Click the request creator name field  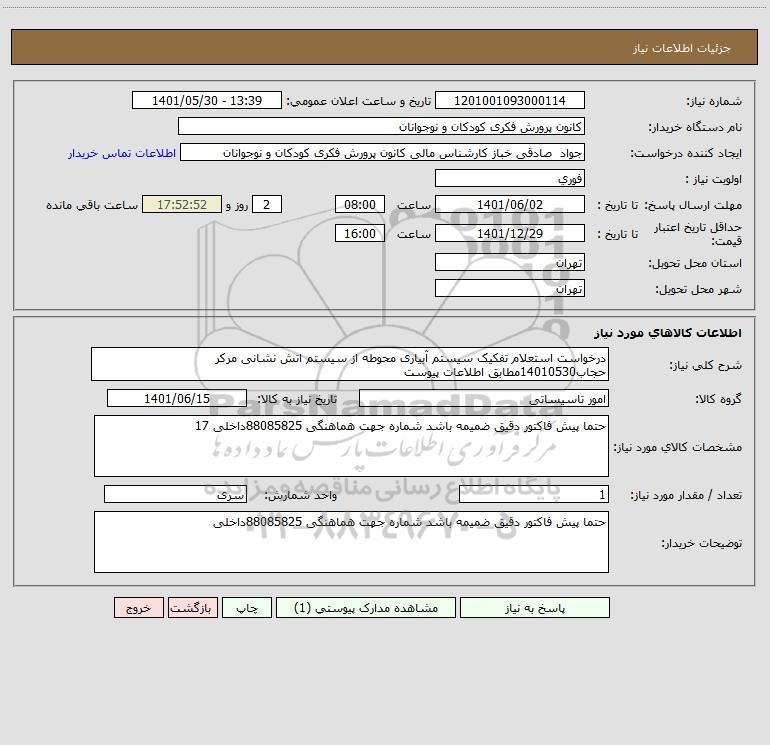click(x=383, y=152)
